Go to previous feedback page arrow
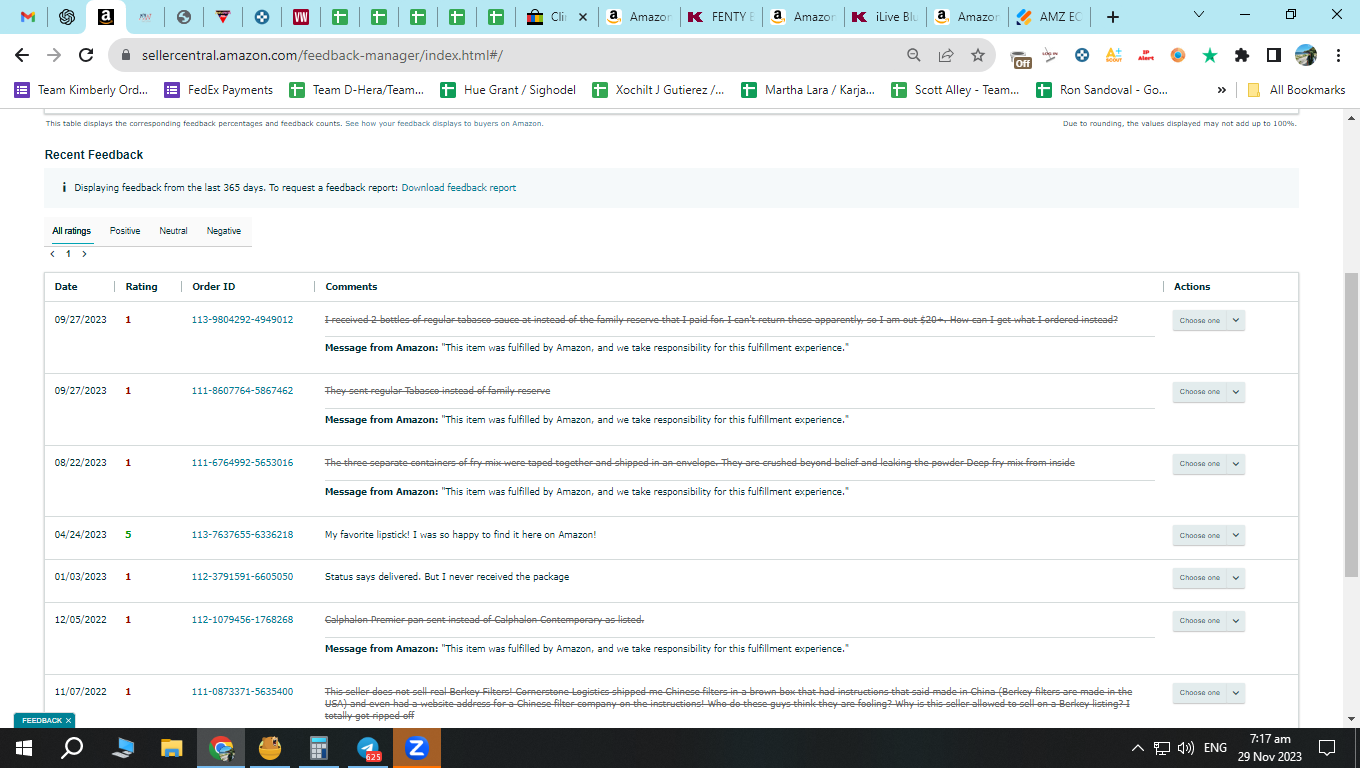This screenshot has height=768, width=1360. pos(52,254)
